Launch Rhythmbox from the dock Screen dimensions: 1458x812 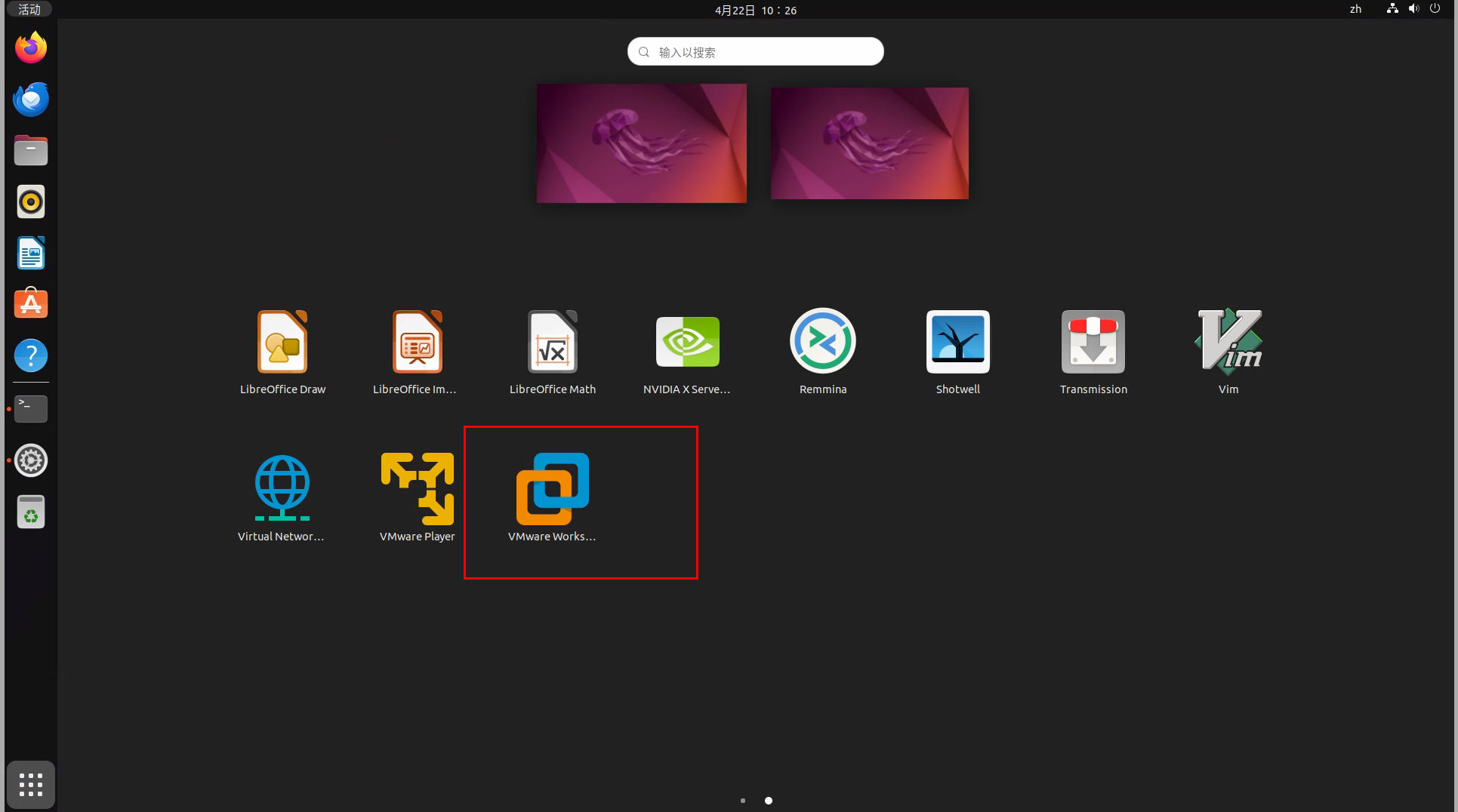click(x=31, y=201)
